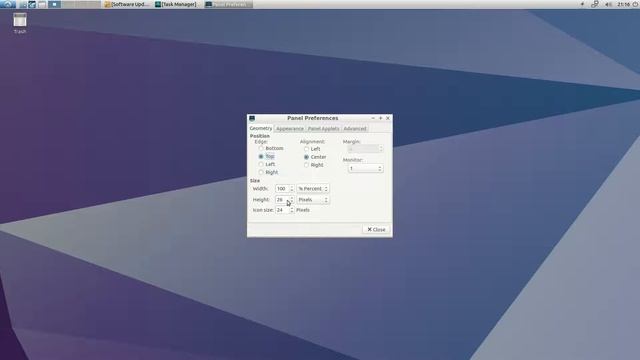Click the Panel Preferences taskbar entry
Image resolution: width=640 pixels, height=360 pixels.
point(228,4)
